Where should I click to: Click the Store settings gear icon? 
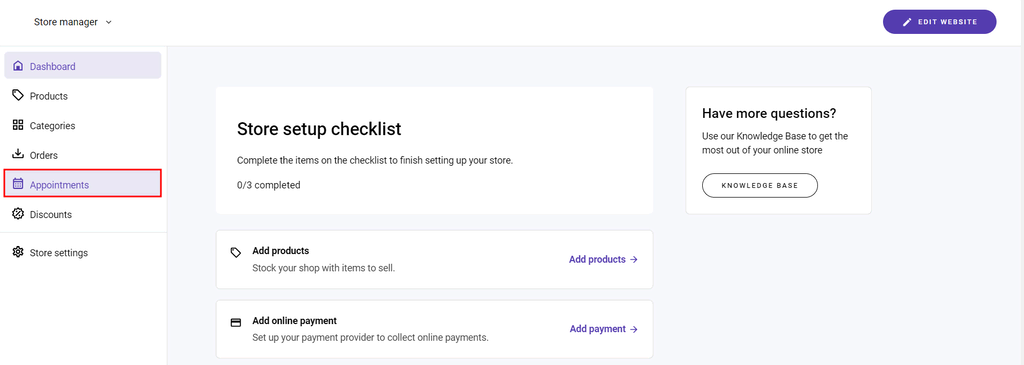[18, 252]
